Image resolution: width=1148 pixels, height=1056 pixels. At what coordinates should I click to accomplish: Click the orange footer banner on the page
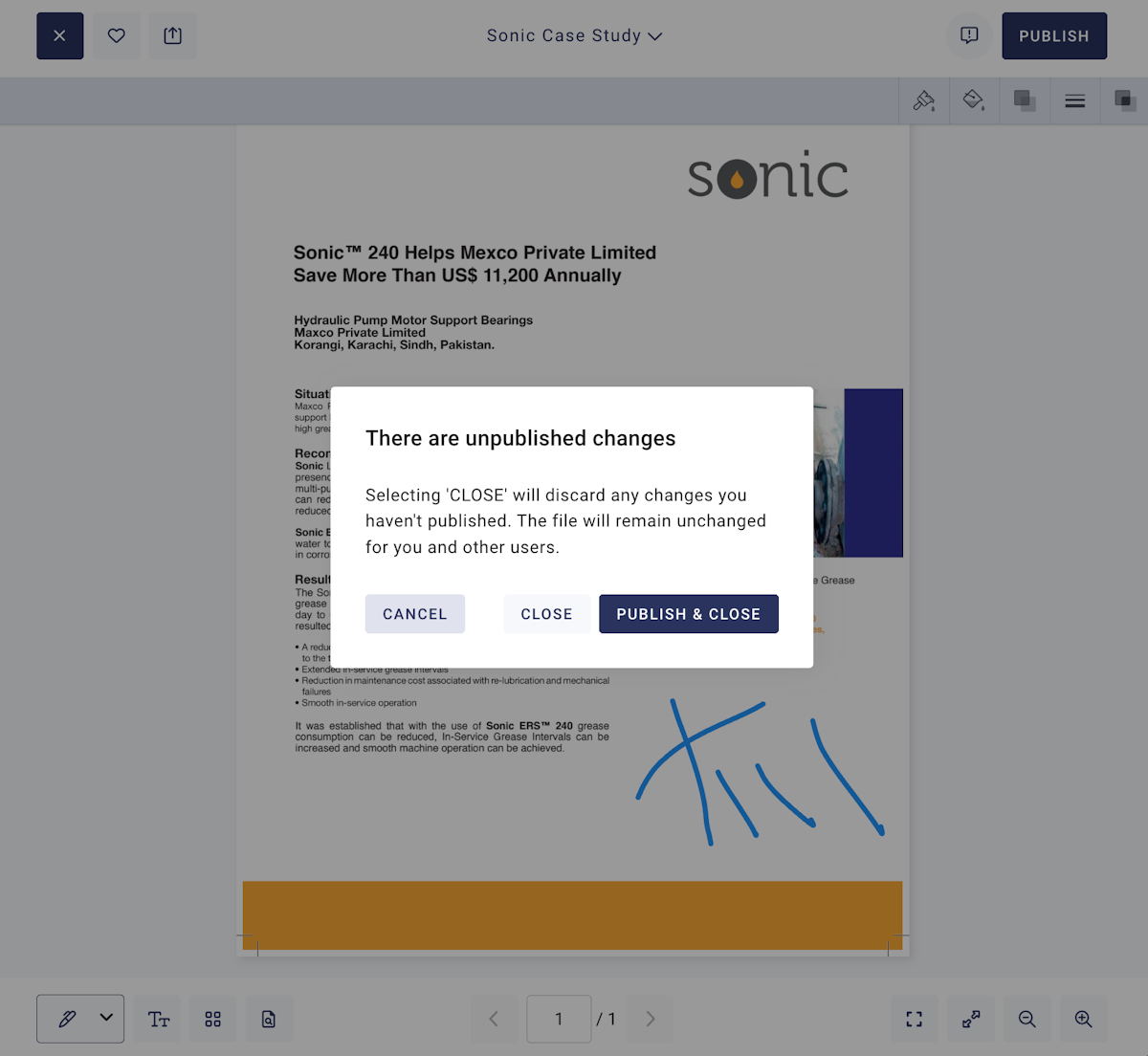coord(572,915)
